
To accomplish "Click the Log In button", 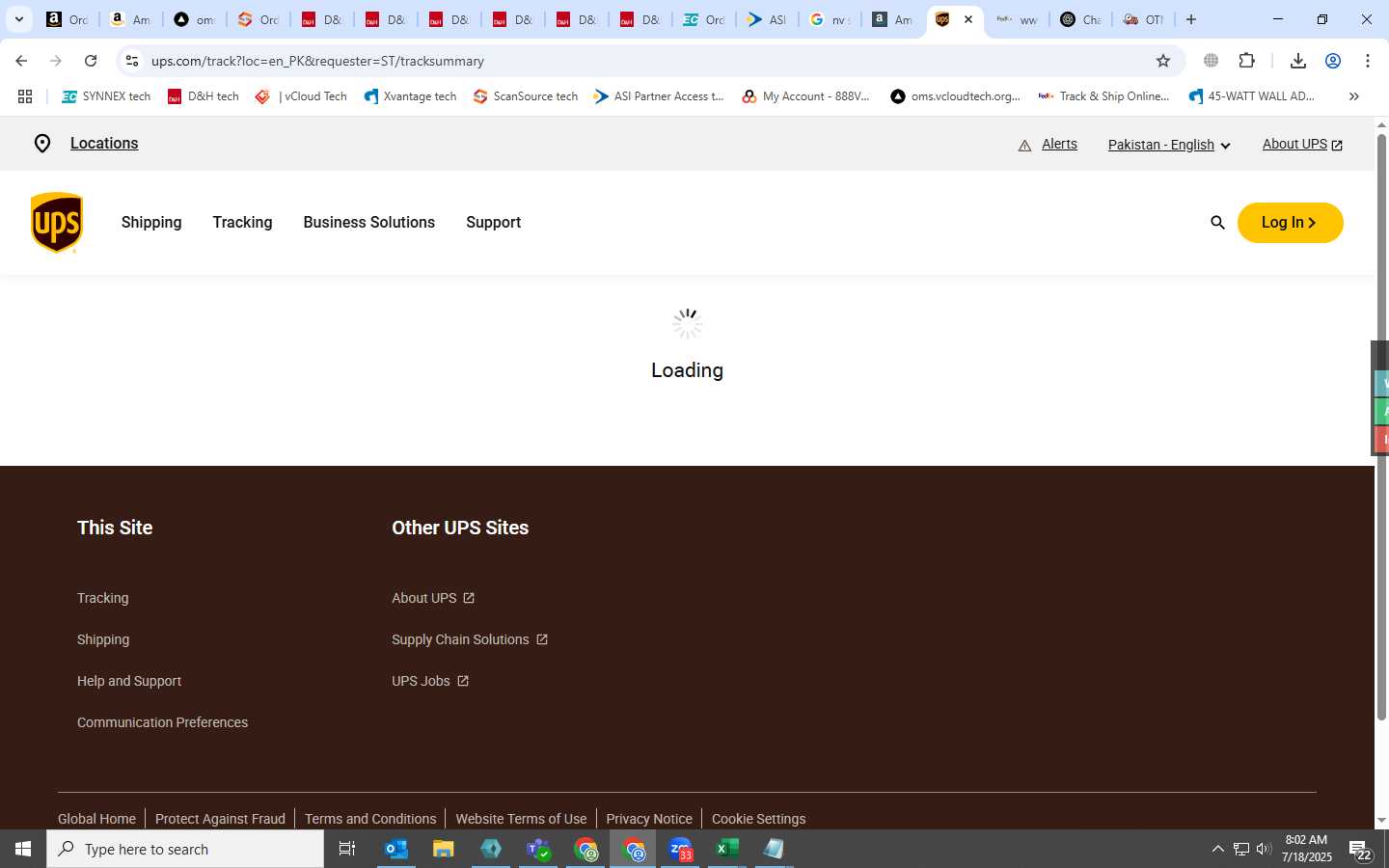I will coord(1290,223).
